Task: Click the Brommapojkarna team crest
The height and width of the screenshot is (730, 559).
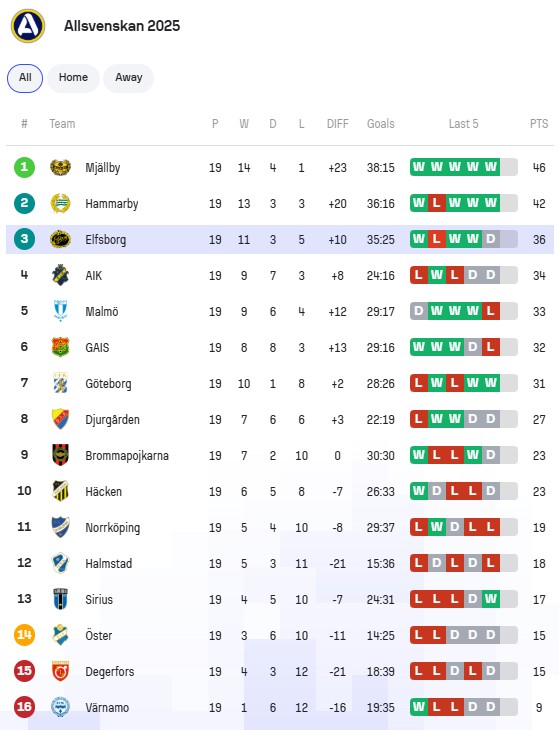Action: (x=61, y=455)
